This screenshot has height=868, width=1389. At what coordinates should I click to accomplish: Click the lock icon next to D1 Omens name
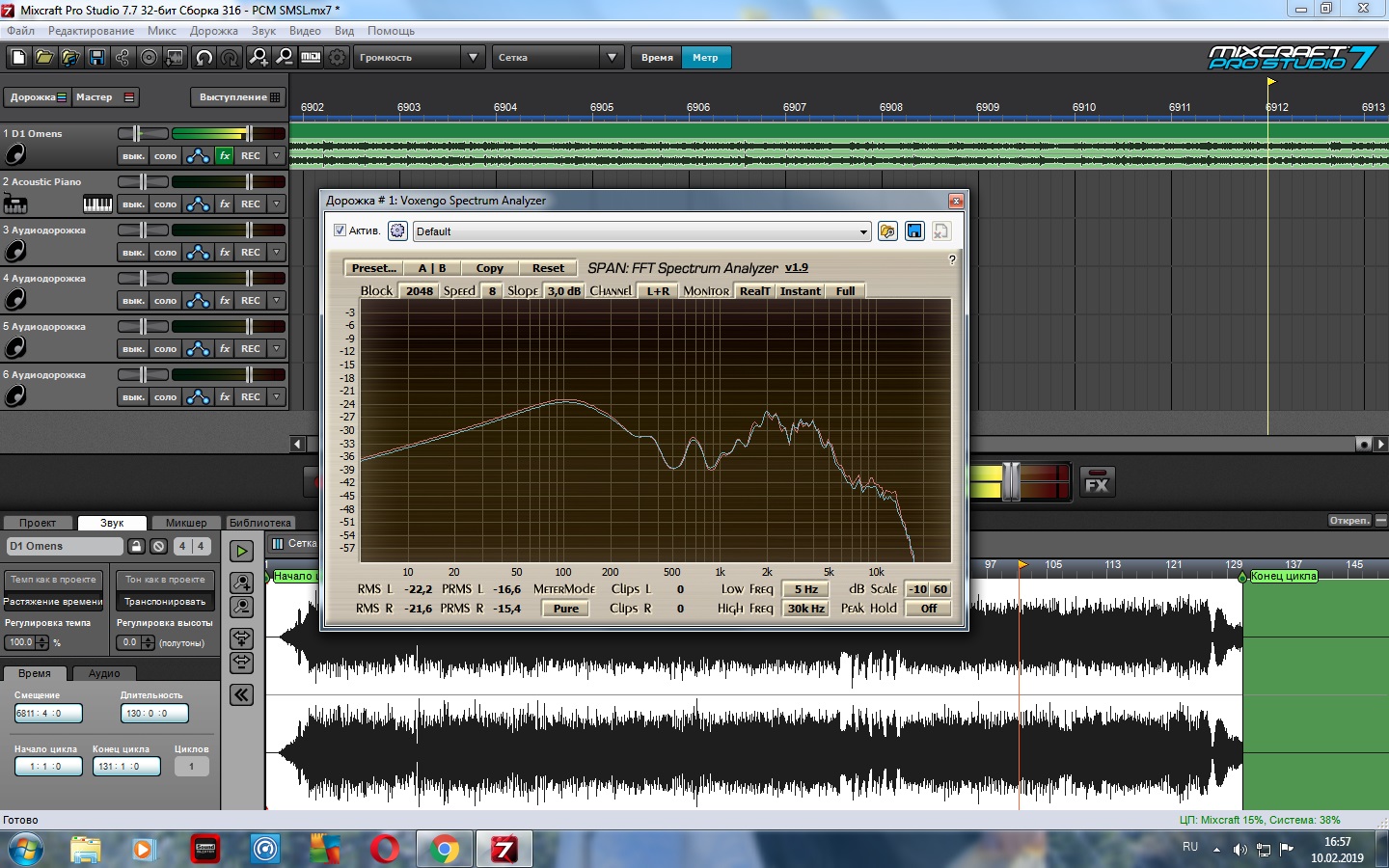(137, 546)
